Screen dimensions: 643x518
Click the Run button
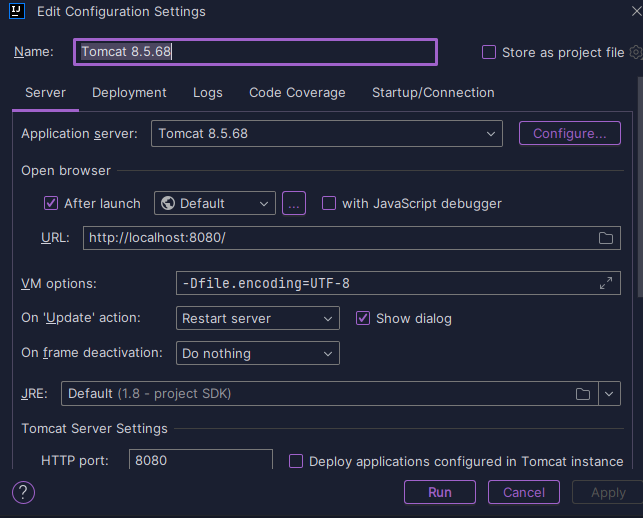click(440, 492)
